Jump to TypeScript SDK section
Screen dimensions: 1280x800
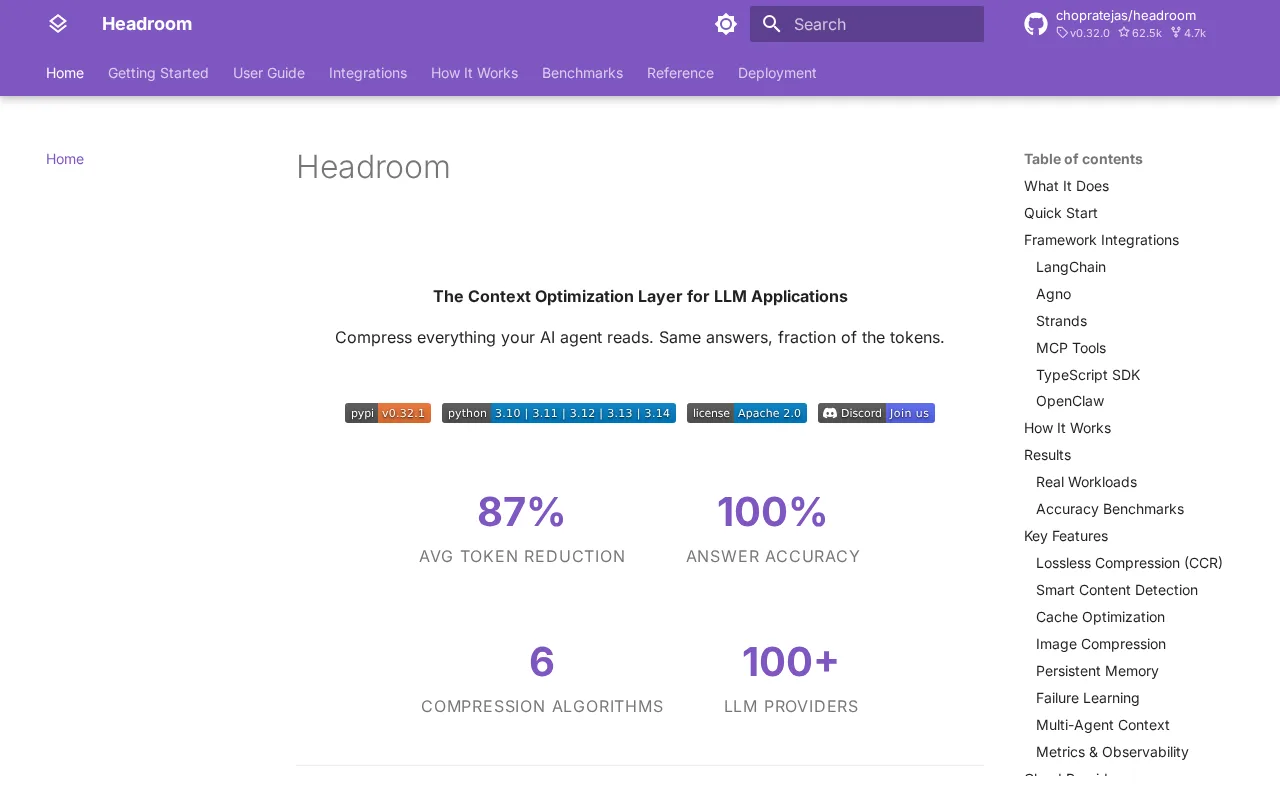tap(1088, 375)
